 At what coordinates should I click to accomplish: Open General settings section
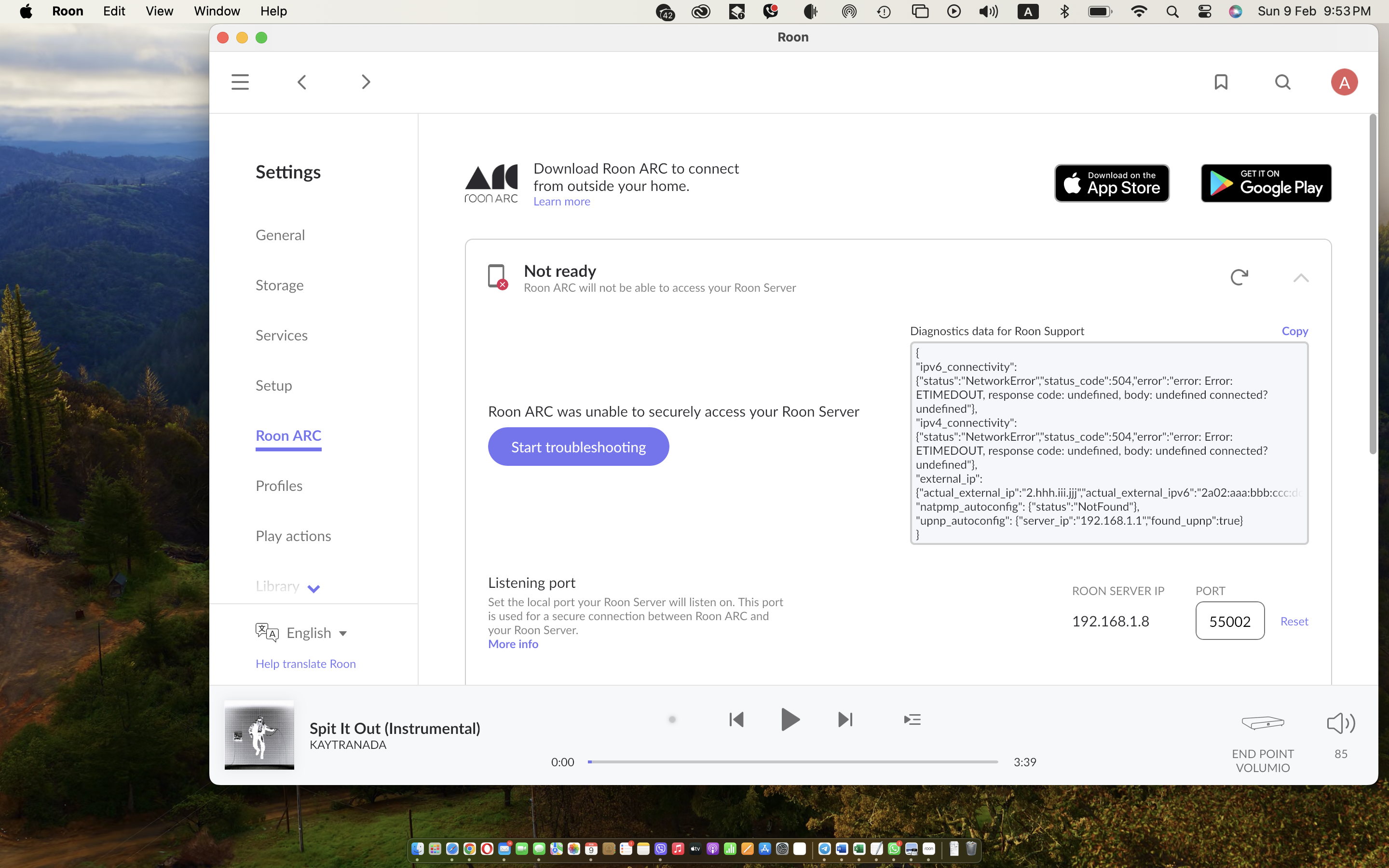280,235
